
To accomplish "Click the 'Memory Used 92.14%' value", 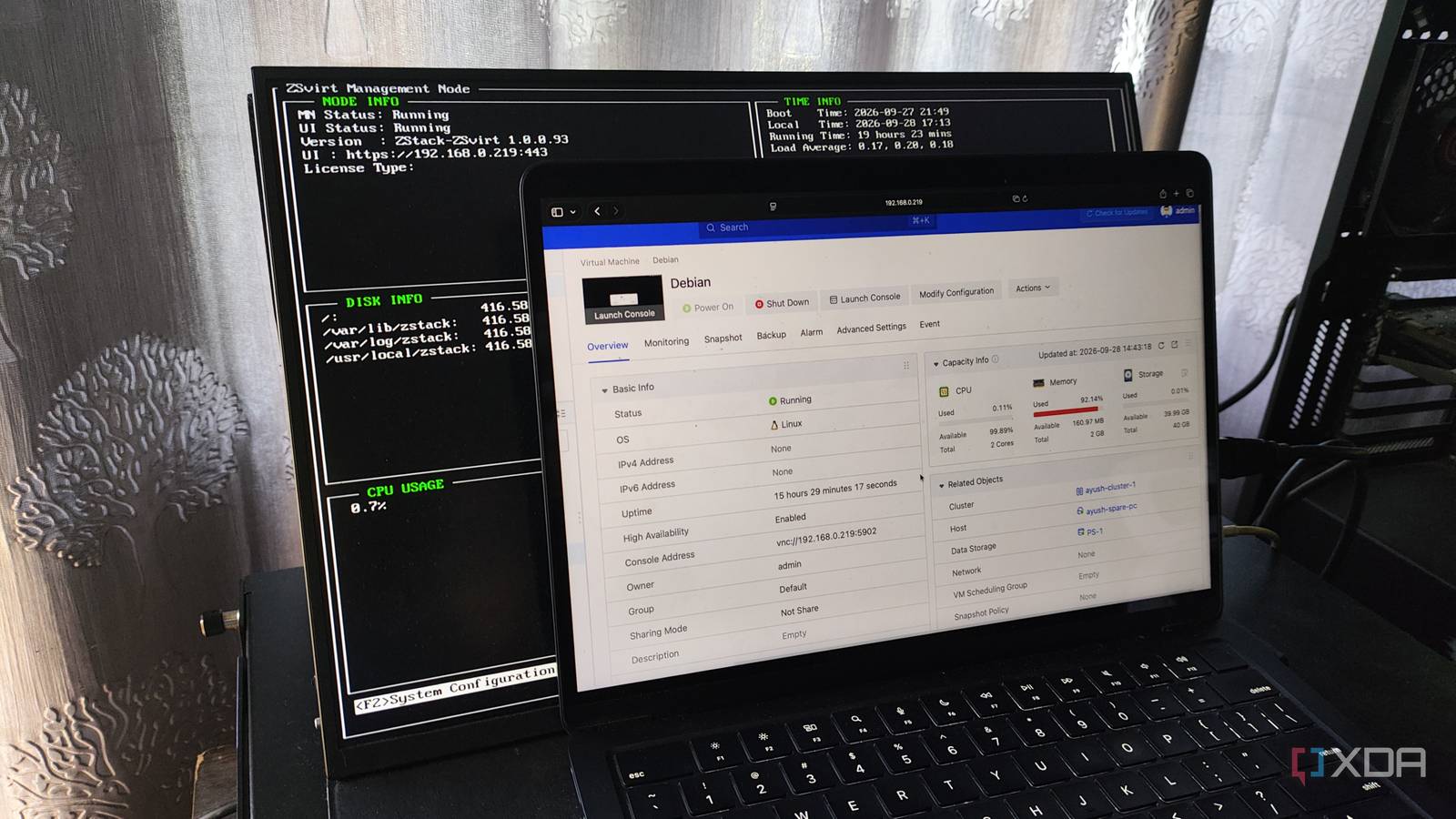I will pyautogui.click(x=1091, y=399).
